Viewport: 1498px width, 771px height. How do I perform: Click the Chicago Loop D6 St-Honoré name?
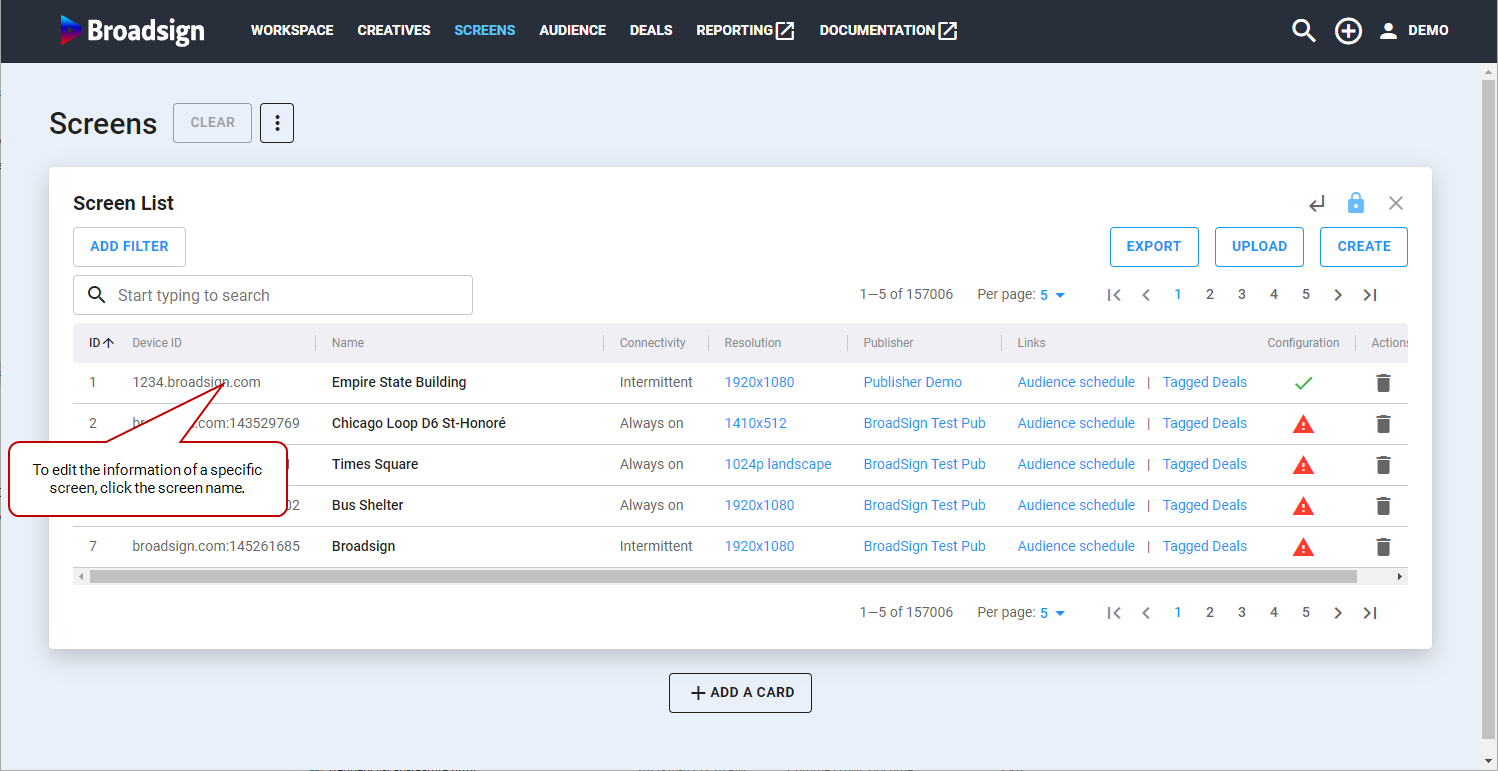[x=419, y=424]
